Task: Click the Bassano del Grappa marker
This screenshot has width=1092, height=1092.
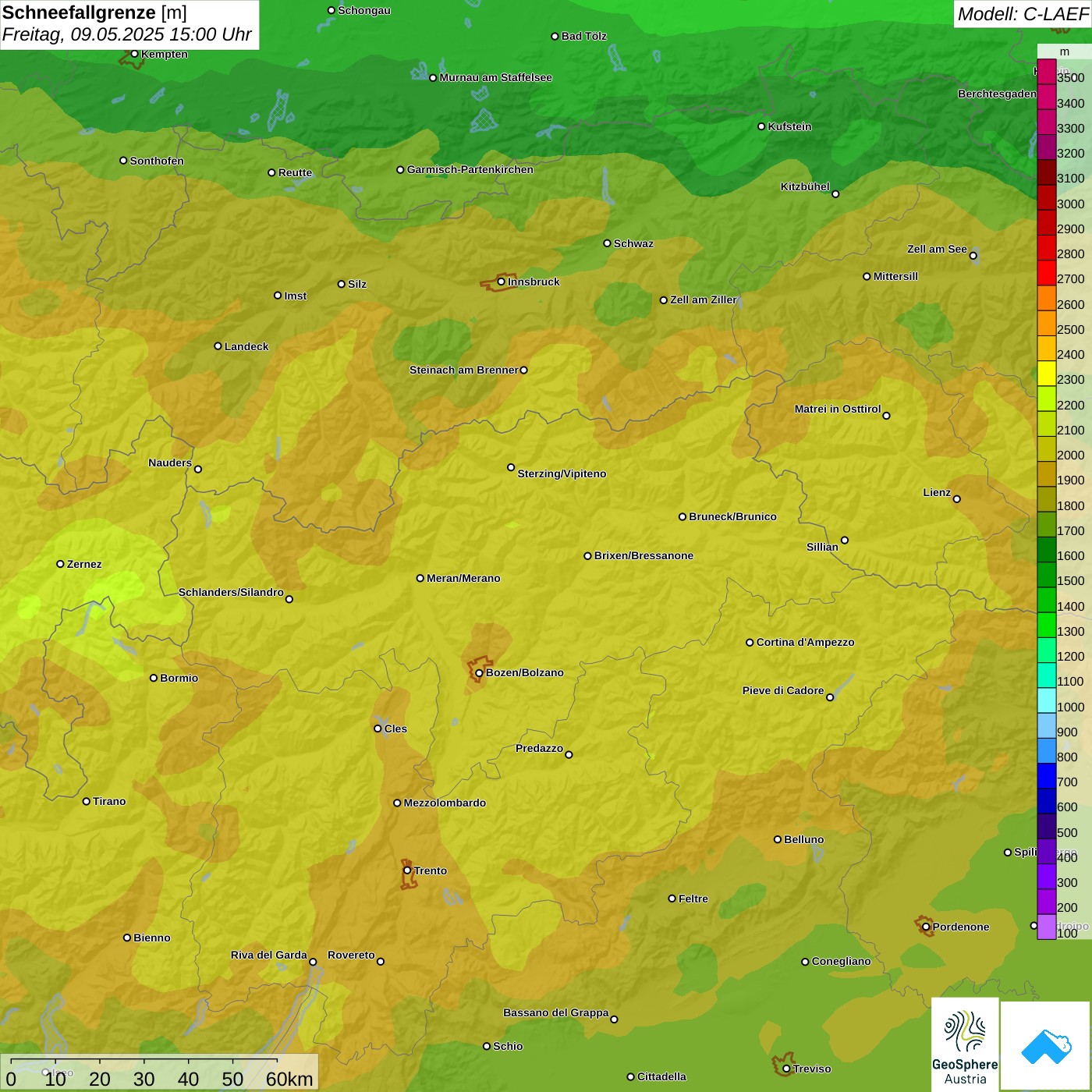Action: [x=614, y=1019]
